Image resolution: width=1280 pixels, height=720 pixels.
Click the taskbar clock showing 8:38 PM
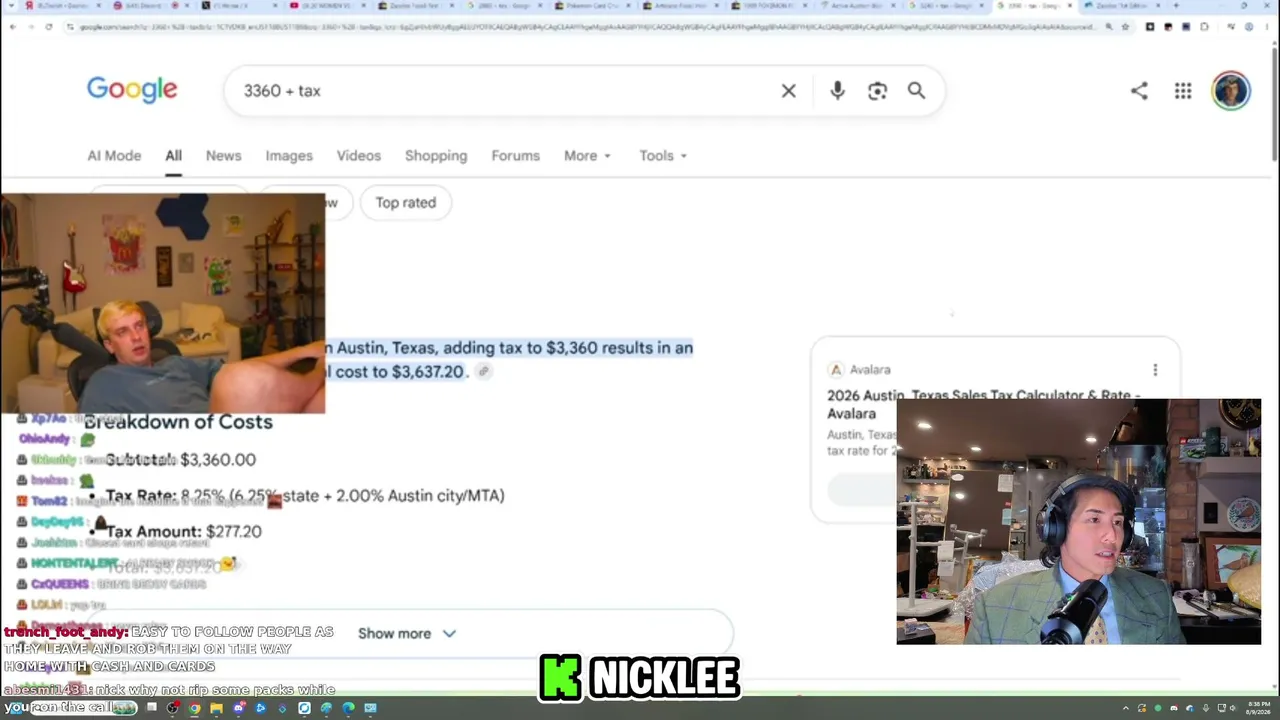point(1257,708)
